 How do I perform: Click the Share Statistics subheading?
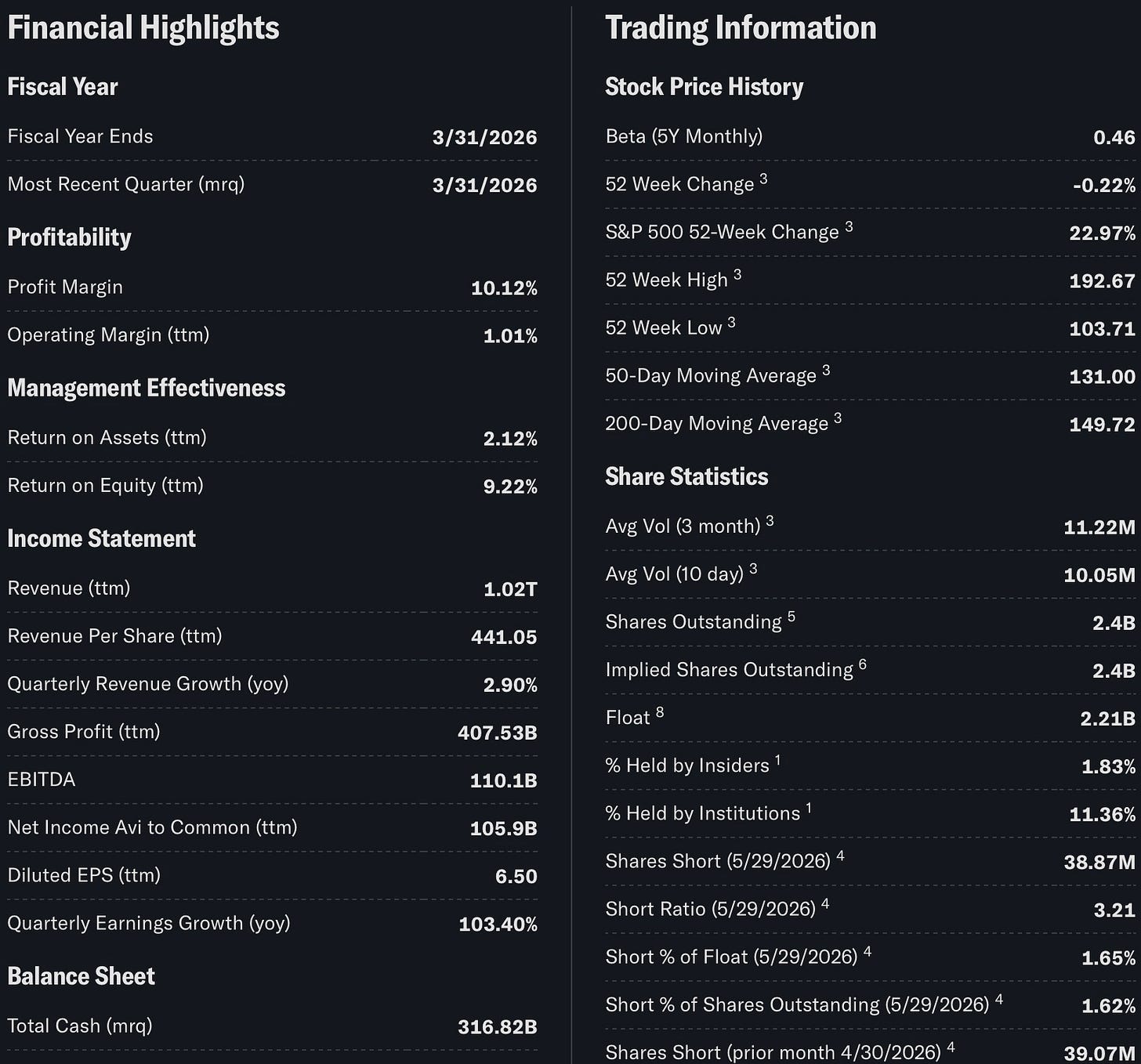pos(686,476)
